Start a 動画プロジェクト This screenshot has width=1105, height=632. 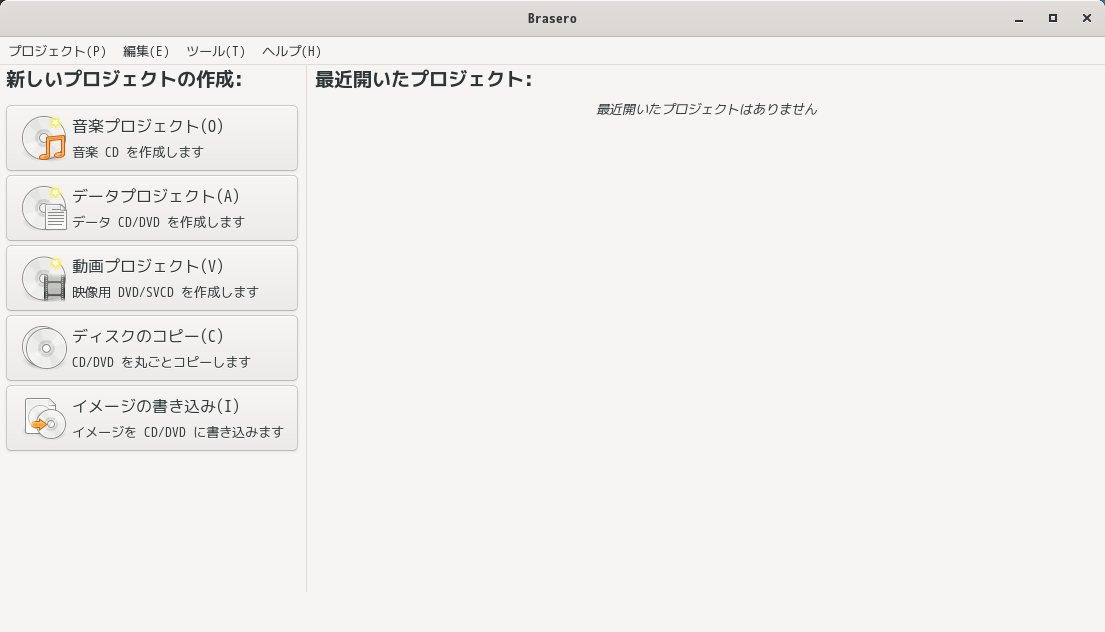152,277
